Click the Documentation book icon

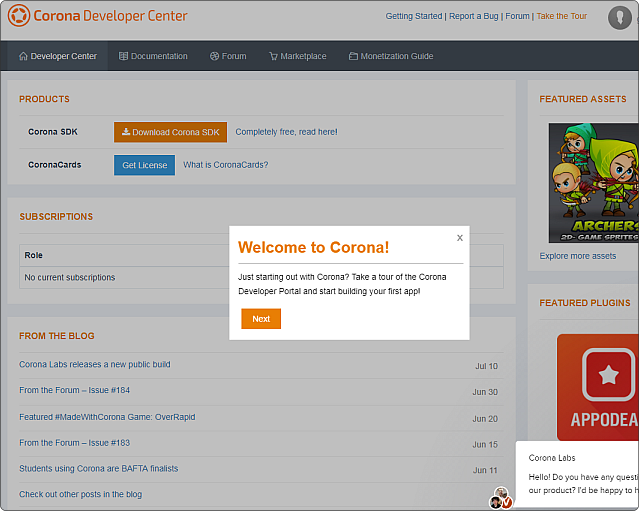(123, 56)
